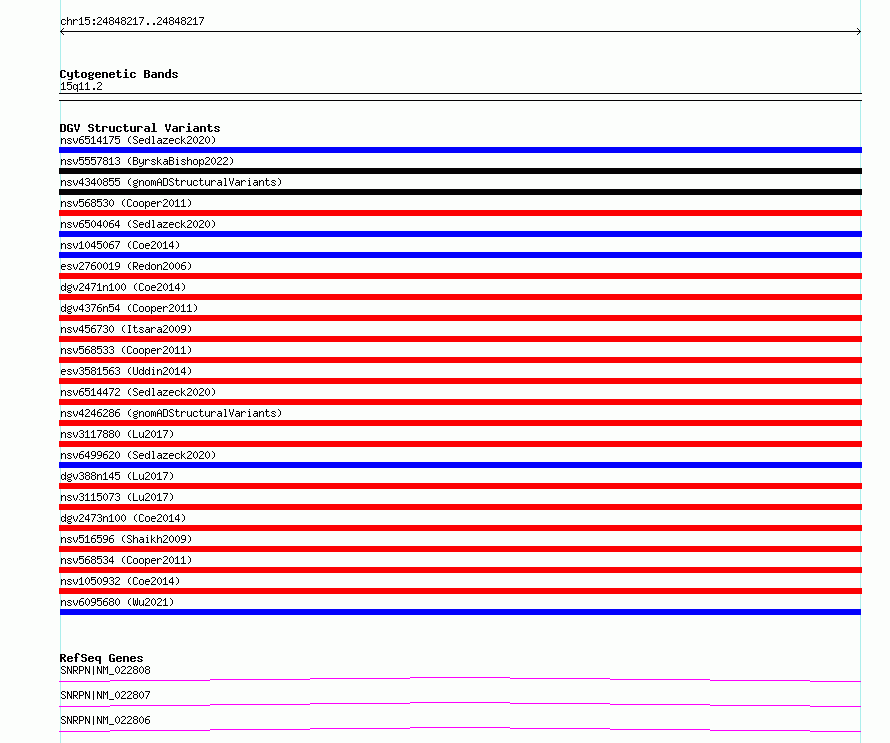Open variant nsv6504064 (Sedlazeck2020) label

(138, 224)
